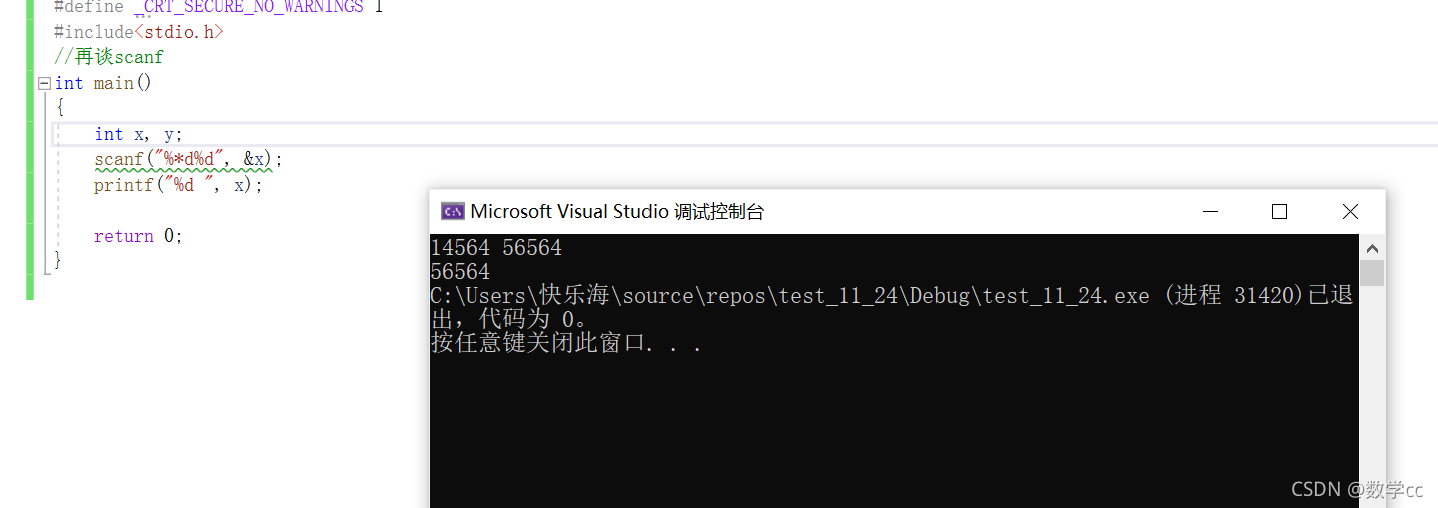The width and height of the screenshot is (1438, 508).
Task: Collapse the main function code block
Action: pyautogui.click(x=44, y=84)
